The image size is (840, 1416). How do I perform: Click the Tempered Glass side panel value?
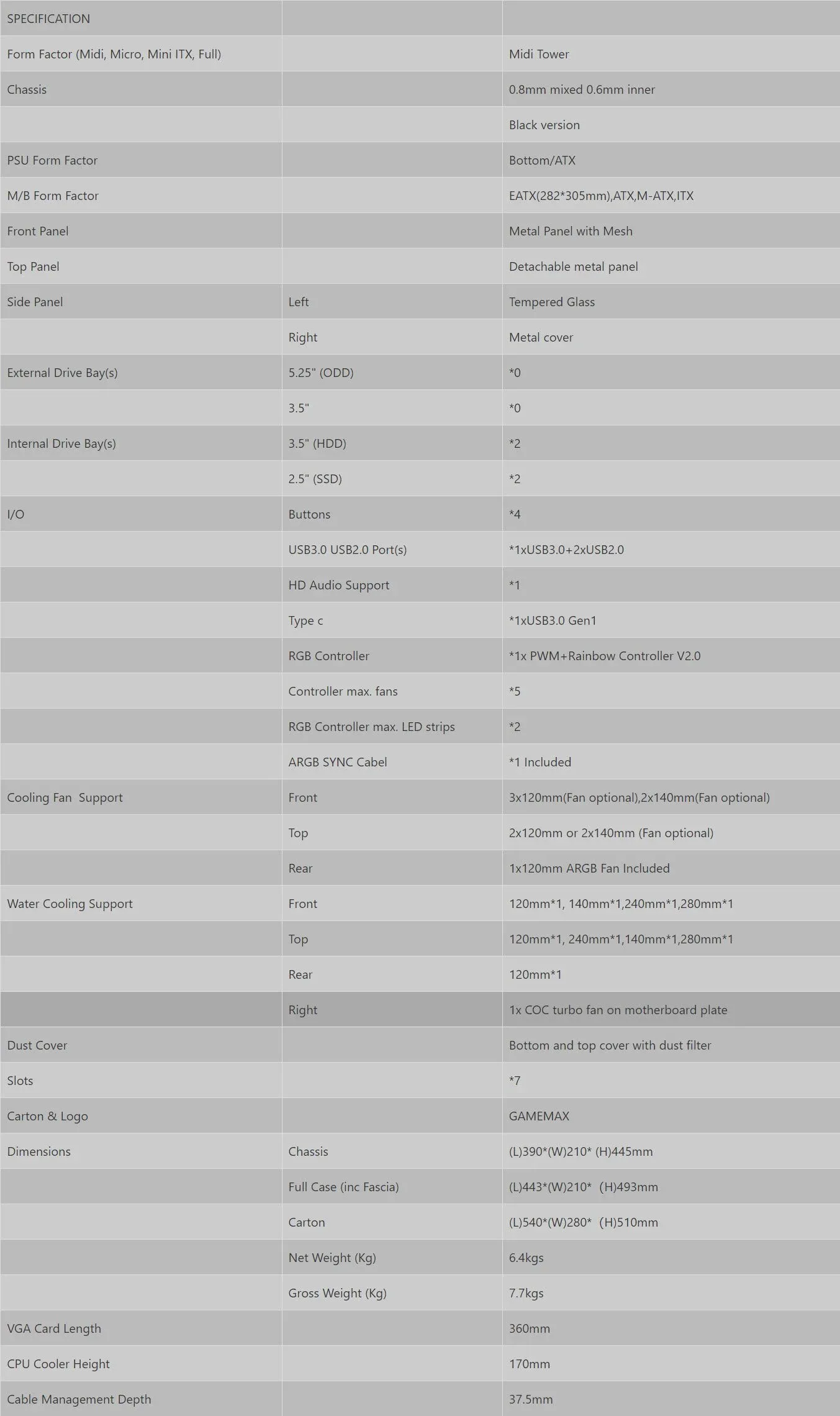coord(552,302)
